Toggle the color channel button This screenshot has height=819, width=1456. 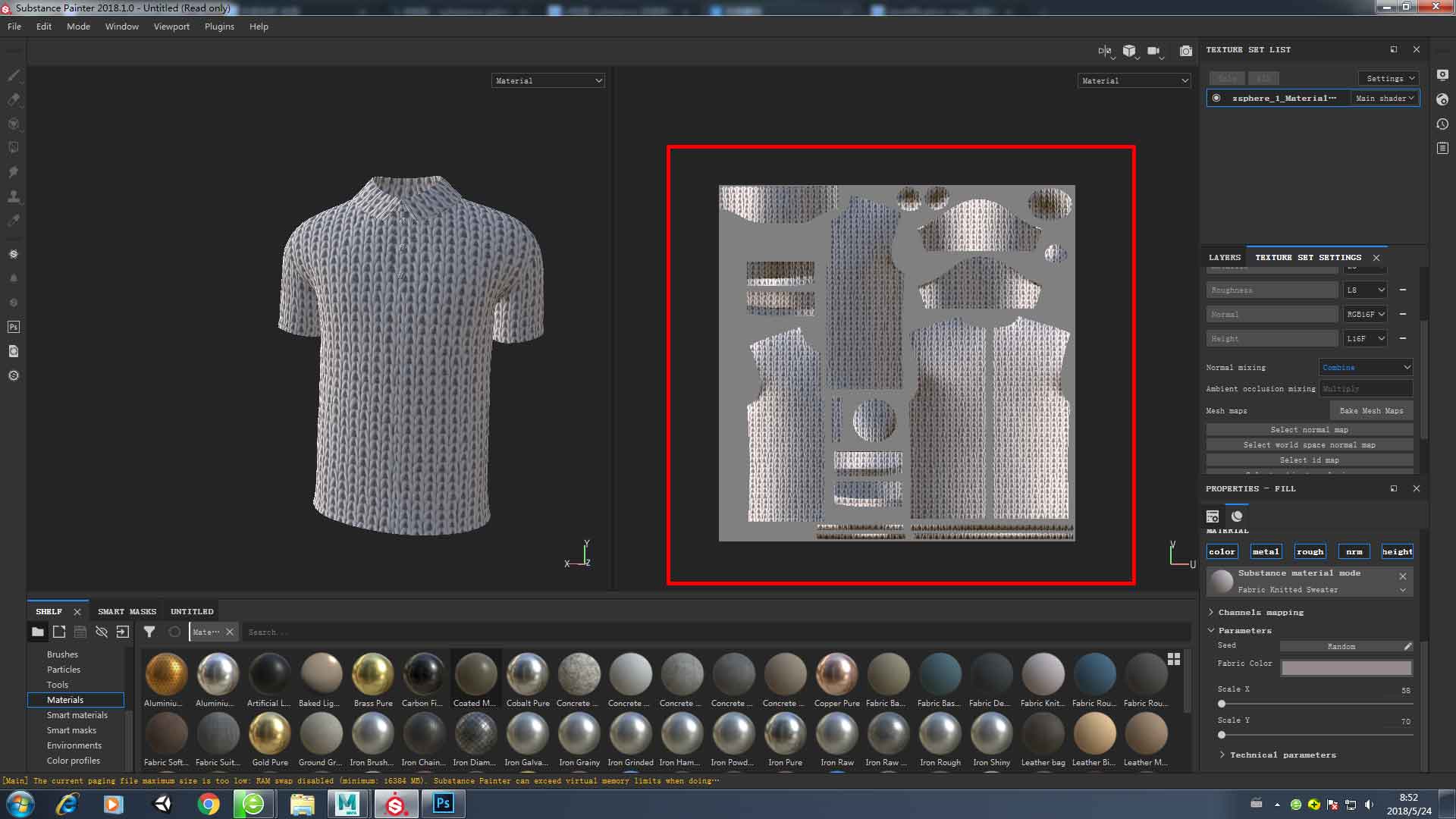(x=1222, y=551)
